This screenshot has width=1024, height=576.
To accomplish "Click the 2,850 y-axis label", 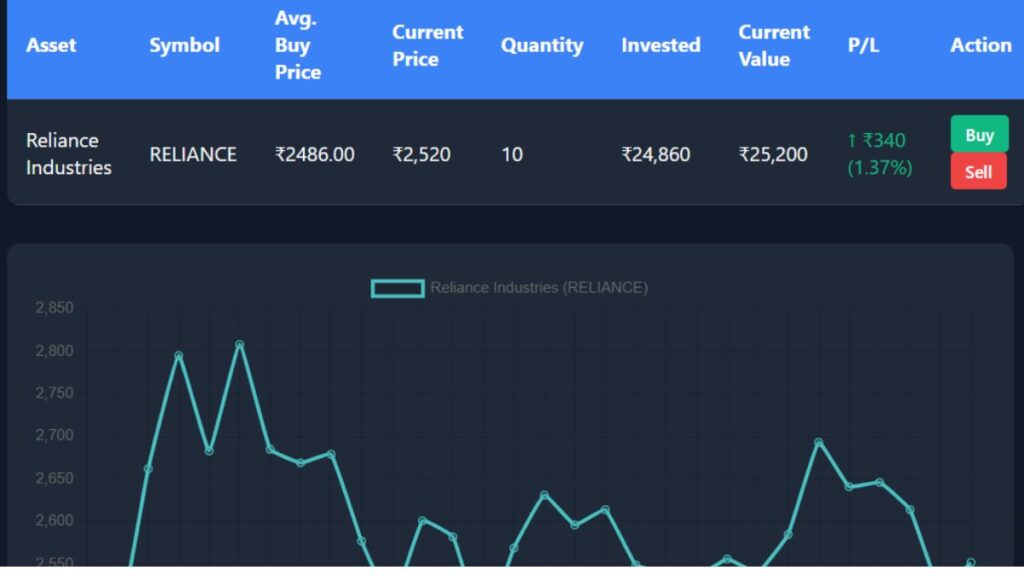I will (54, 308).
